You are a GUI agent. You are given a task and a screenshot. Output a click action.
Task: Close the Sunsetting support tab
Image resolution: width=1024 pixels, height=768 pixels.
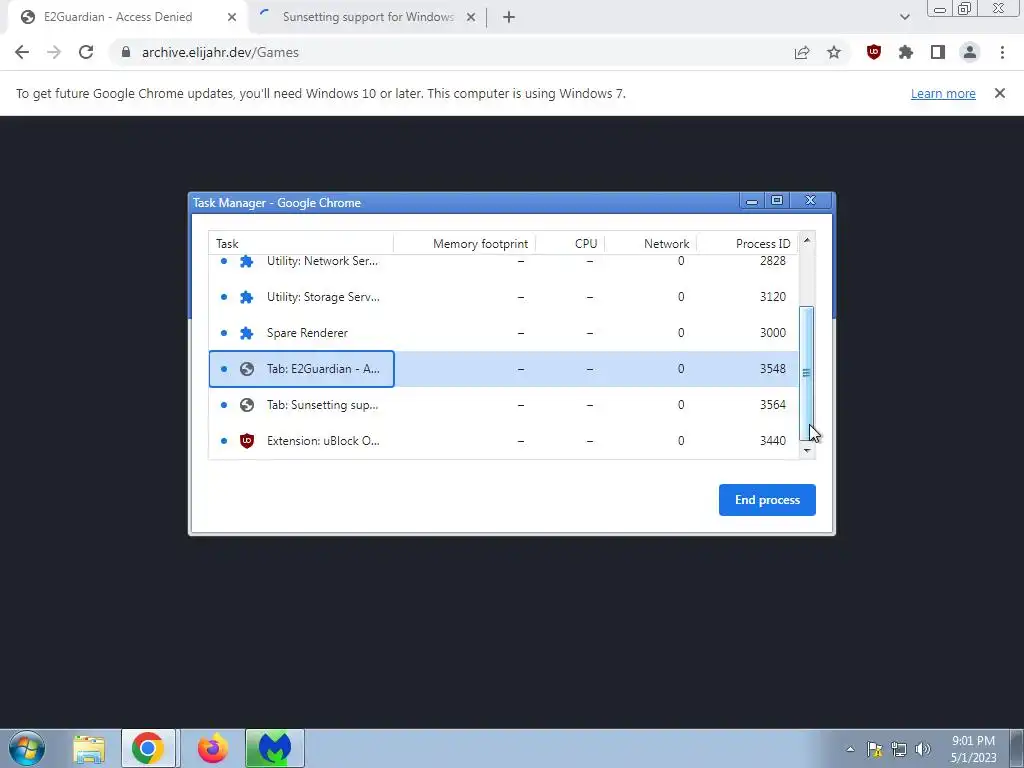click(x=470, y=17)
